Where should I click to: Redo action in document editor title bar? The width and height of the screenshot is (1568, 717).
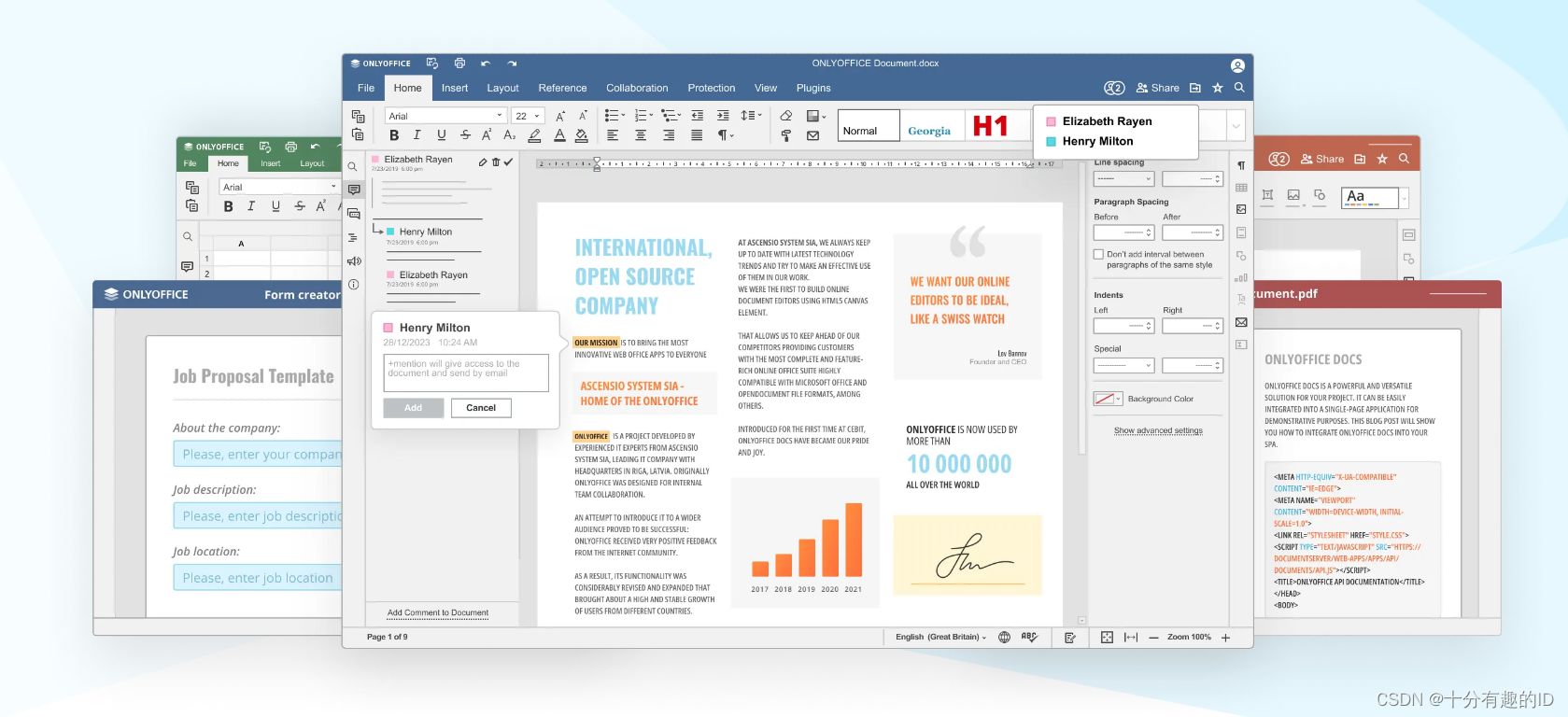tap(512, 63)
